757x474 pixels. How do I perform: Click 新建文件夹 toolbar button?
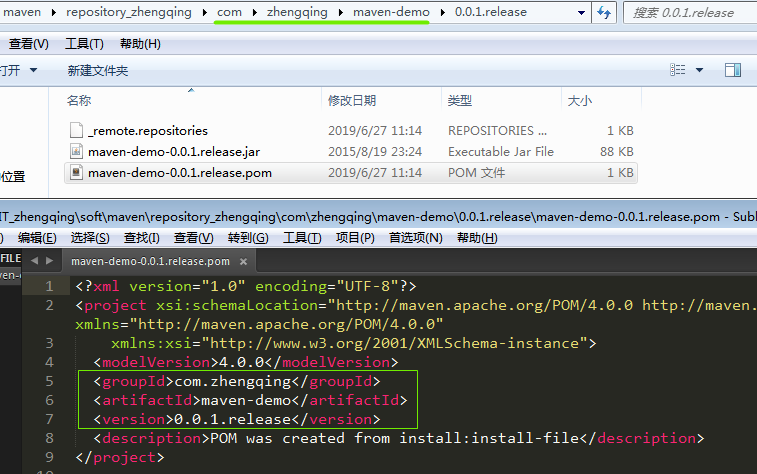pyautogui.click(x=98, y=71)
